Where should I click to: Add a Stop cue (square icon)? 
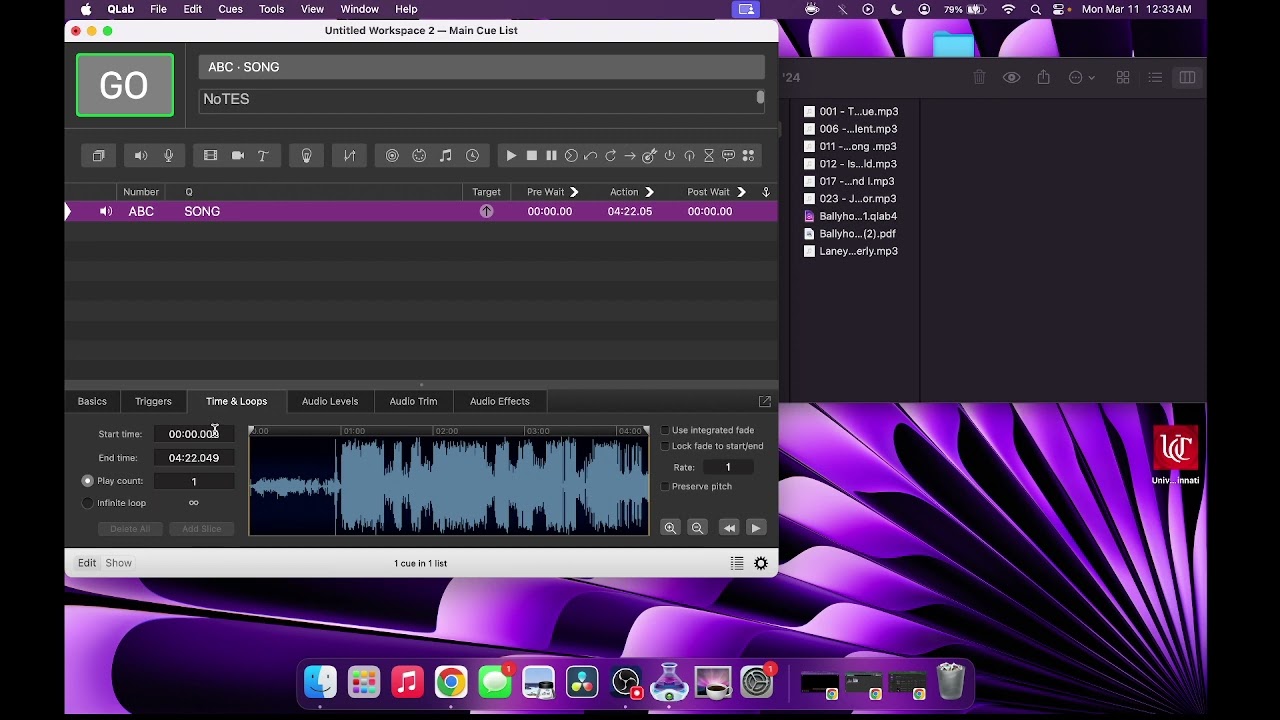(532, 156)
